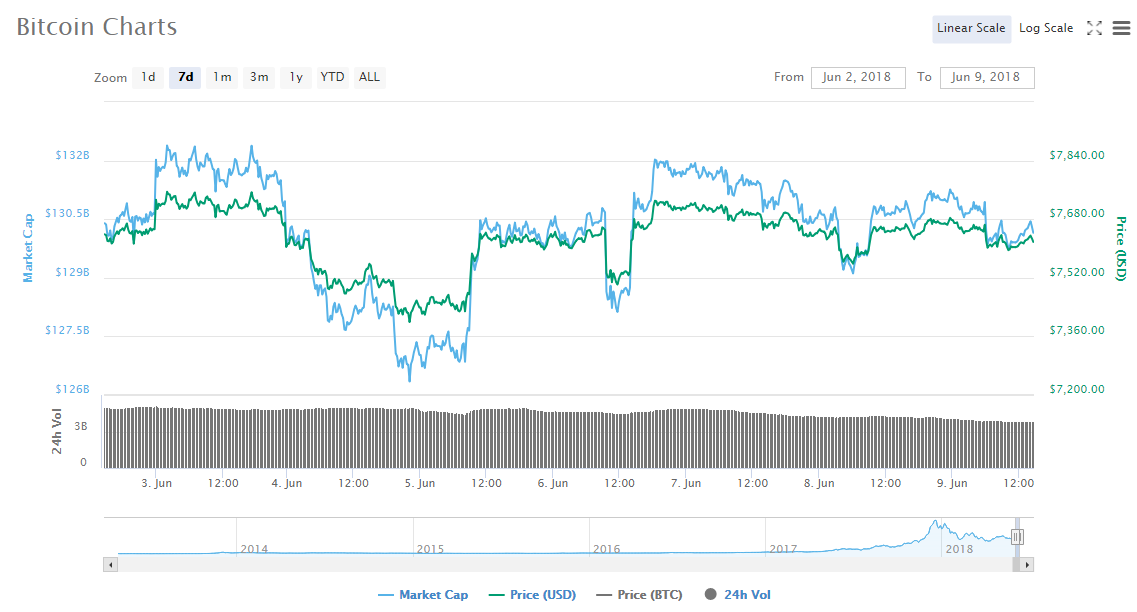Click the $7,680.00 axis label
Image resolution: width=1137 pixels, height=612 pixels.
coord(1077,213)
